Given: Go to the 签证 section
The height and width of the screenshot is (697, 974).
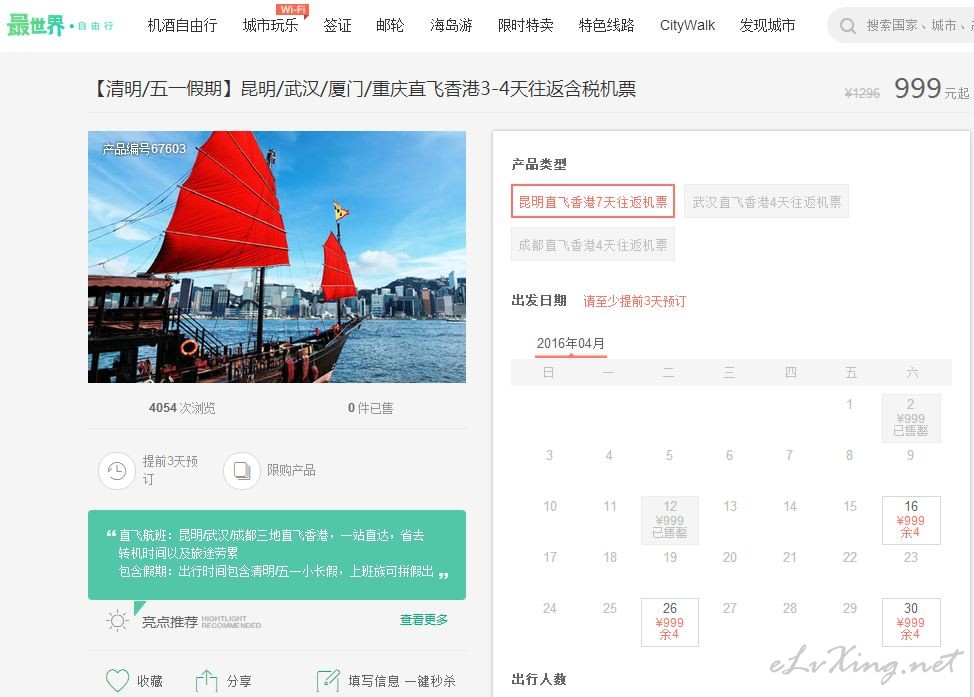Looking at the screenshot, I should coord(337,25).
